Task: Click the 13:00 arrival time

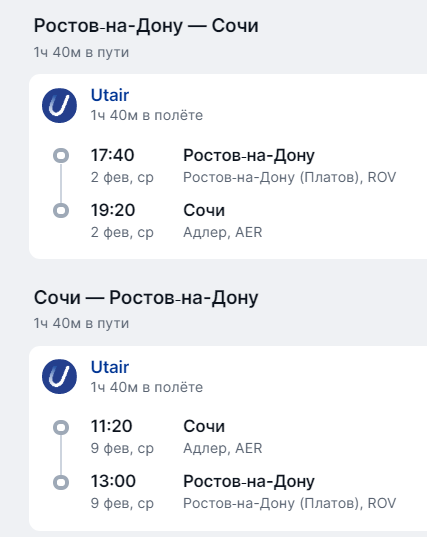Action: (113, 481)
